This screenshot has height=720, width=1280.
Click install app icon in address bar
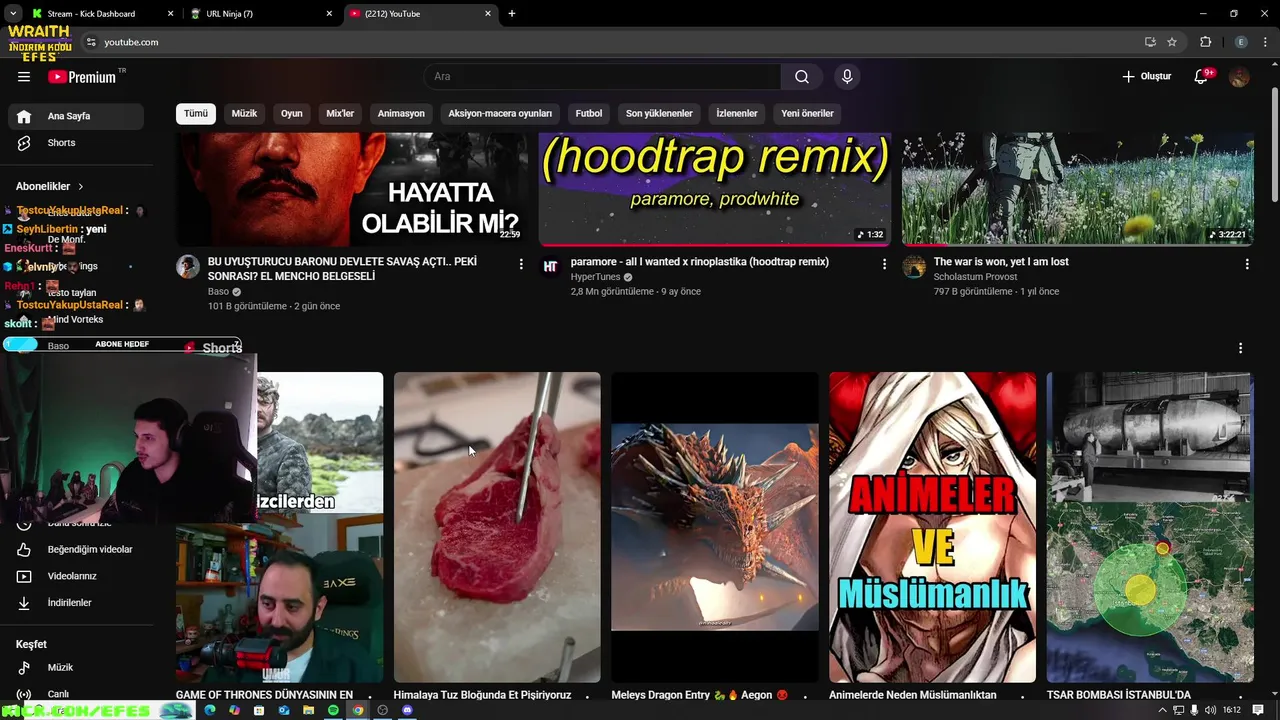tap(1150, 42)
